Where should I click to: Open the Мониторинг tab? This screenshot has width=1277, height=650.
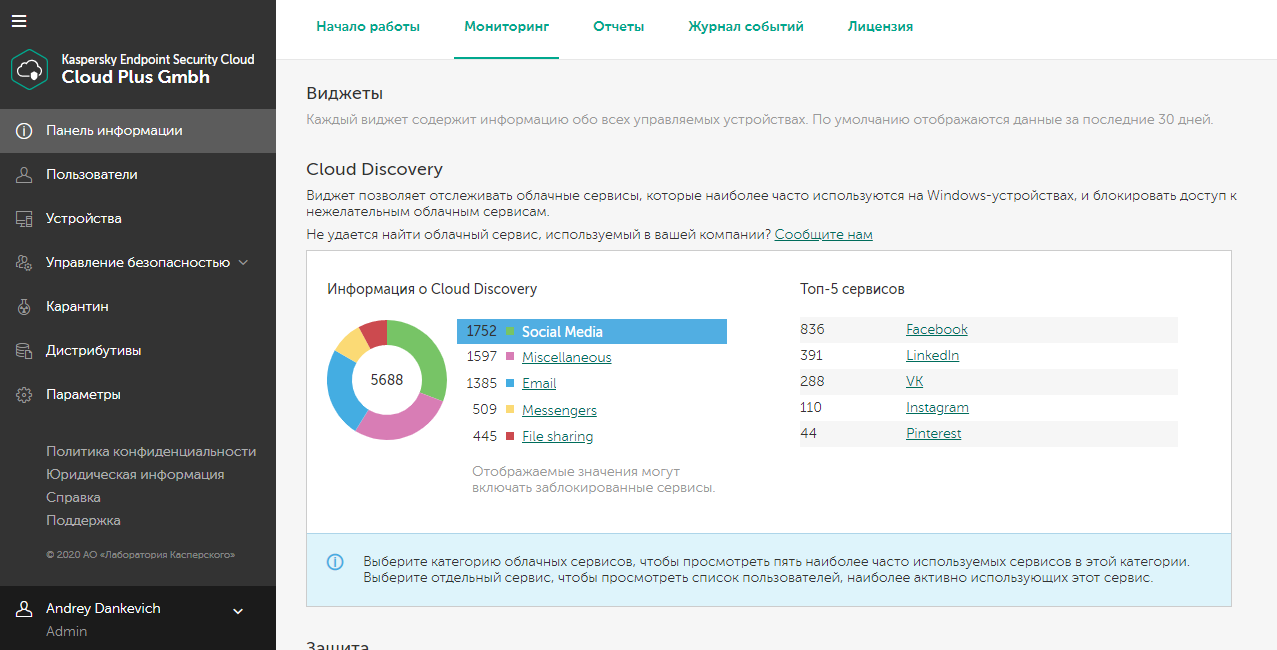click(x=506, y=27)
